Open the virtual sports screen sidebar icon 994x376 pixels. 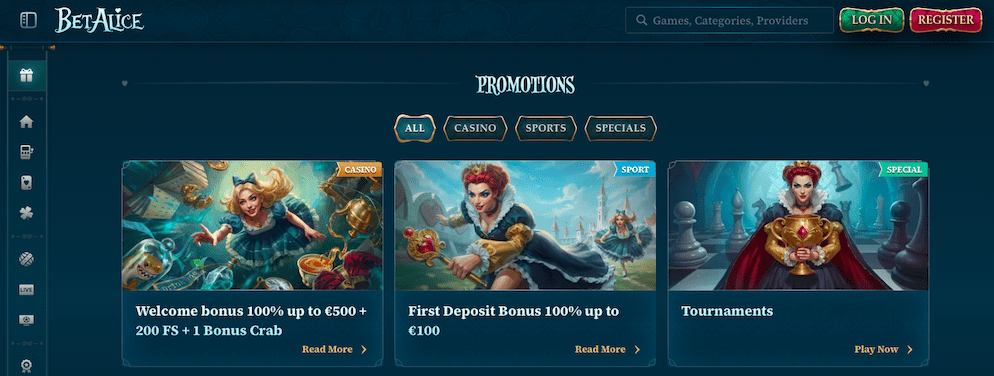(x=27, y=320)
